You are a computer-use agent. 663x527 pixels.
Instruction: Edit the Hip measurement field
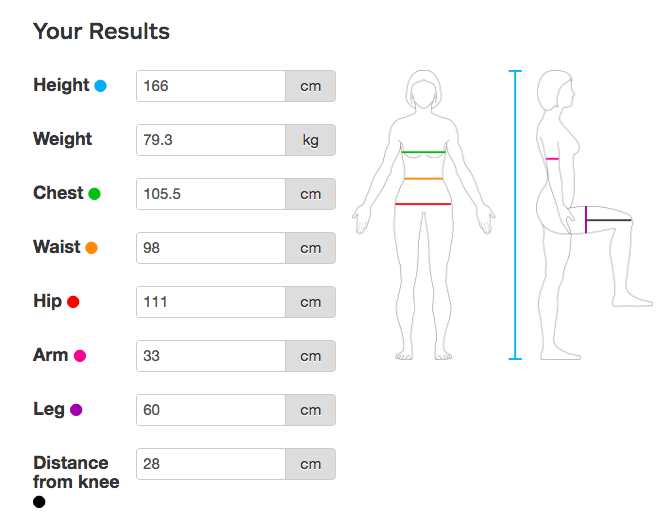[211, 302]
